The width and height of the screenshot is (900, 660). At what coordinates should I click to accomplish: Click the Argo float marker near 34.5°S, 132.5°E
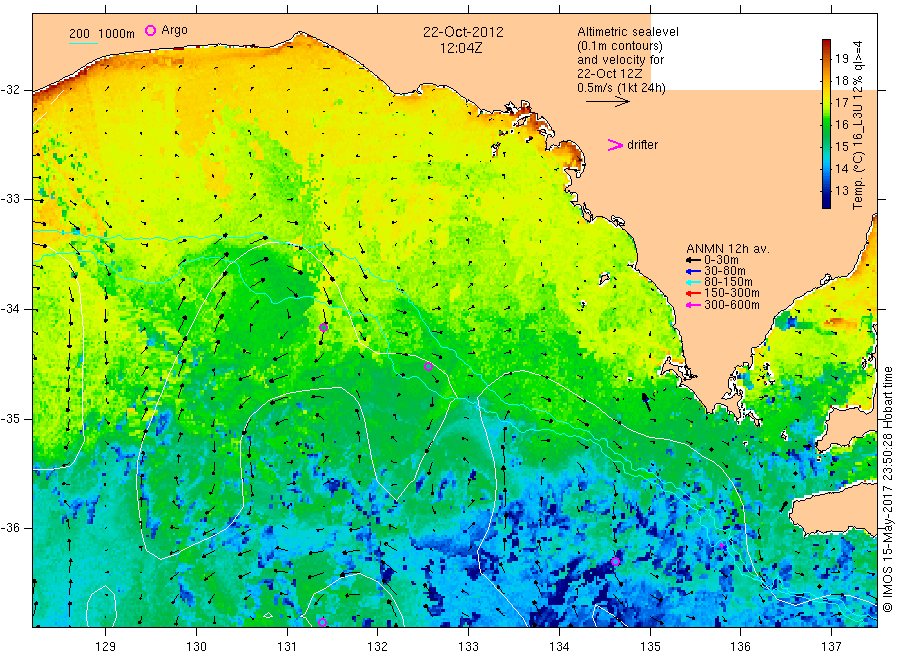(428, 367)
